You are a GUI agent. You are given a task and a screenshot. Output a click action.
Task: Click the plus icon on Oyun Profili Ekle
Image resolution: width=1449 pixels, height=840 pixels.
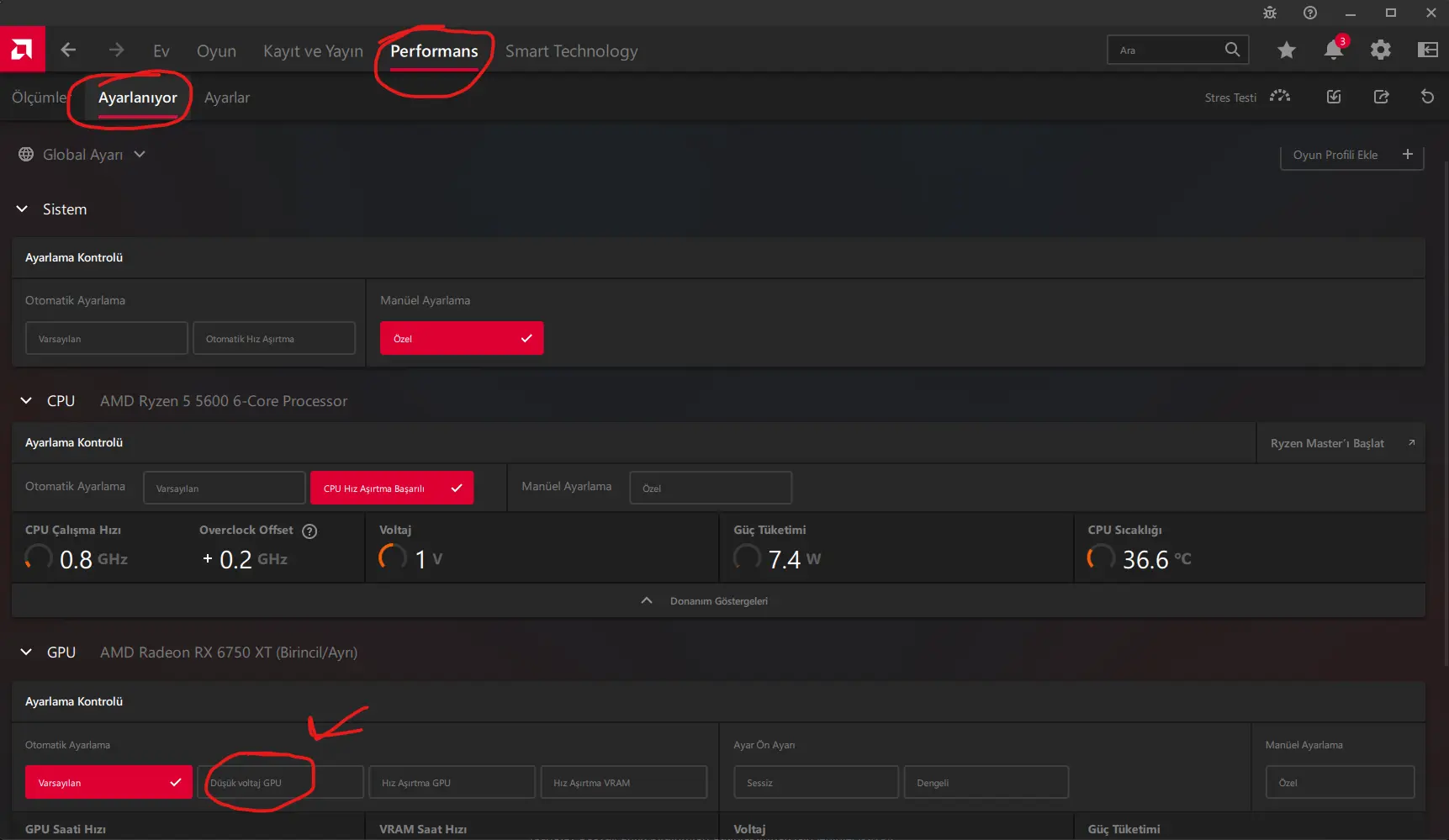point(1408,154)
